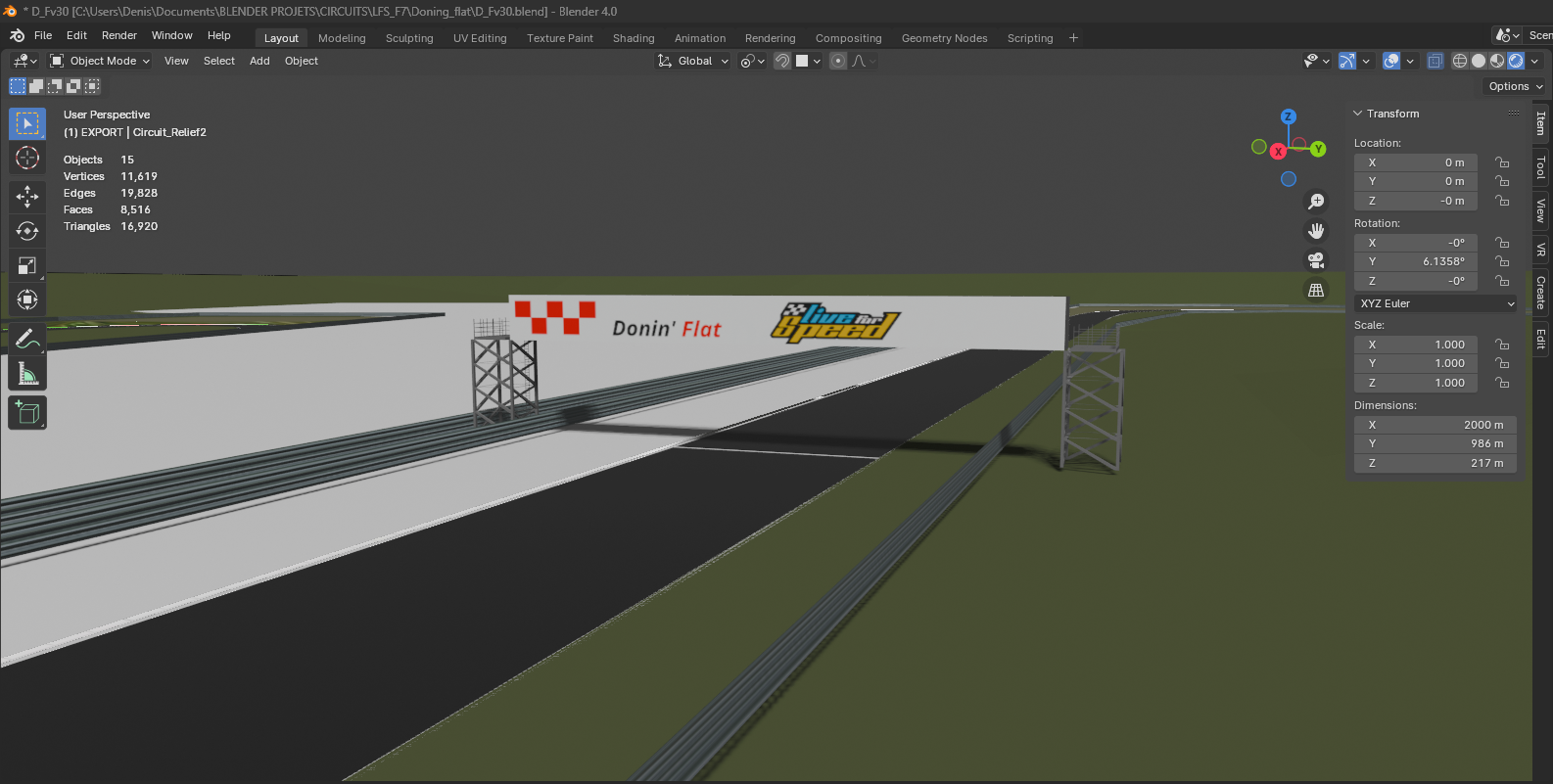
Task: Toggle lock for Scale Z
Action: (x=1502, y=383)
